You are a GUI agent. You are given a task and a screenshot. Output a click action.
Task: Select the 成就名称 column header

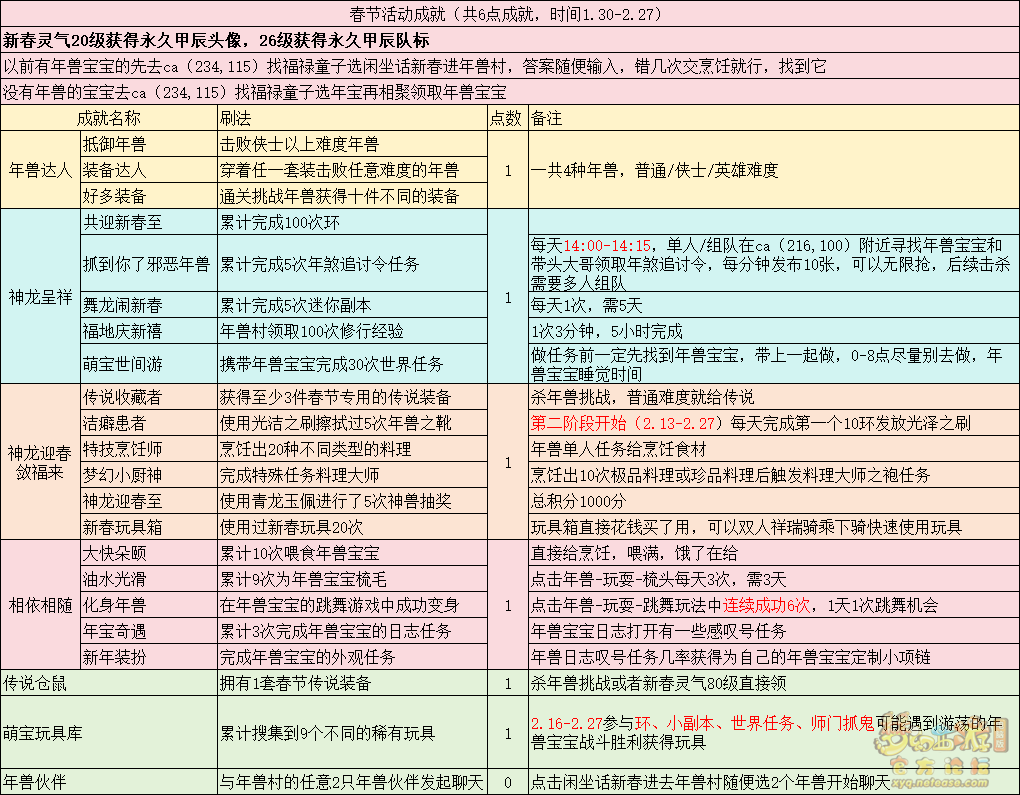(x=108, y=118)
